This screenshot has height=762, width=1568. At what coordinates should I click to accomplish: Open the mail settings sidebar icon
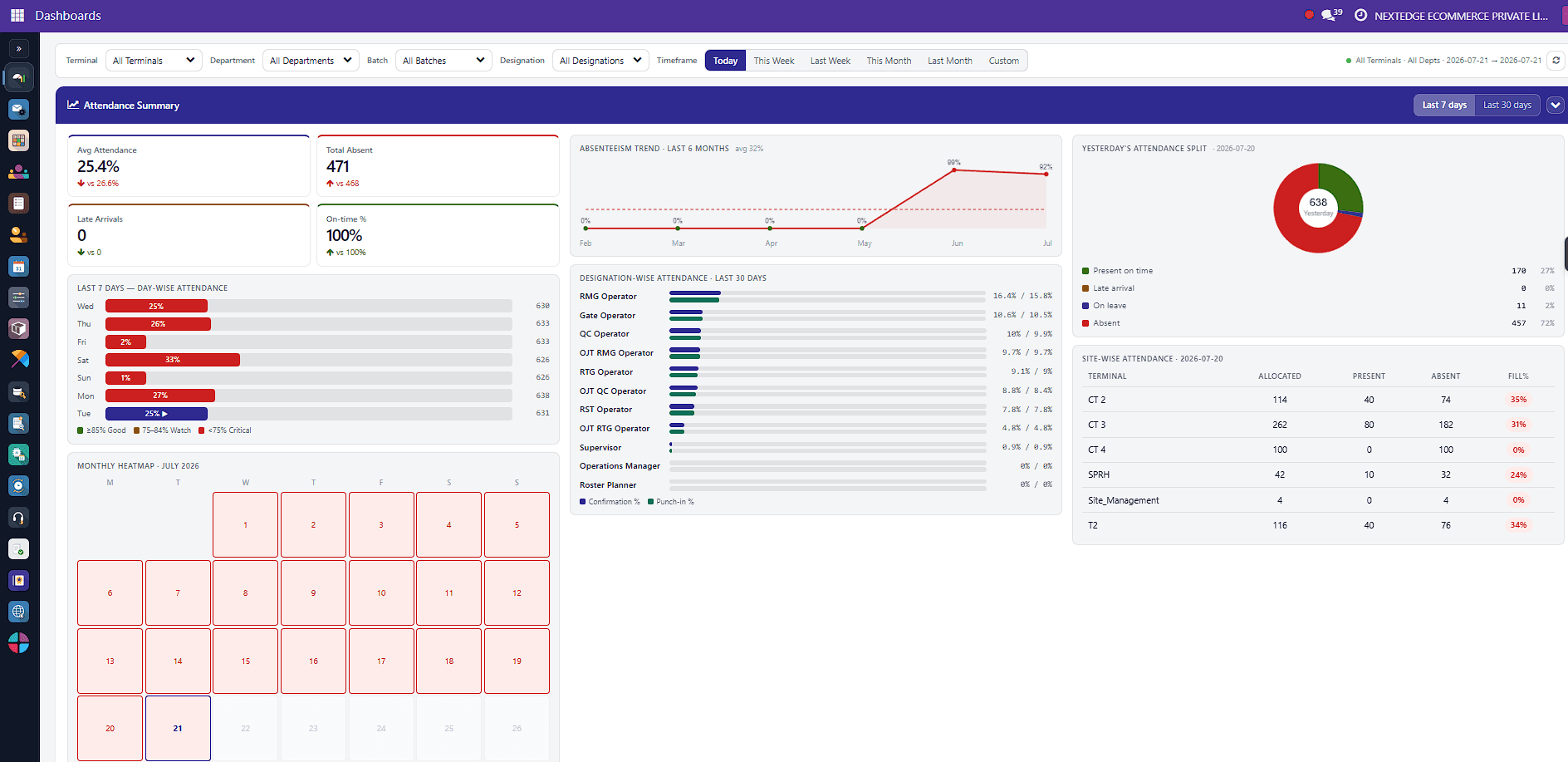coord(18,109)
